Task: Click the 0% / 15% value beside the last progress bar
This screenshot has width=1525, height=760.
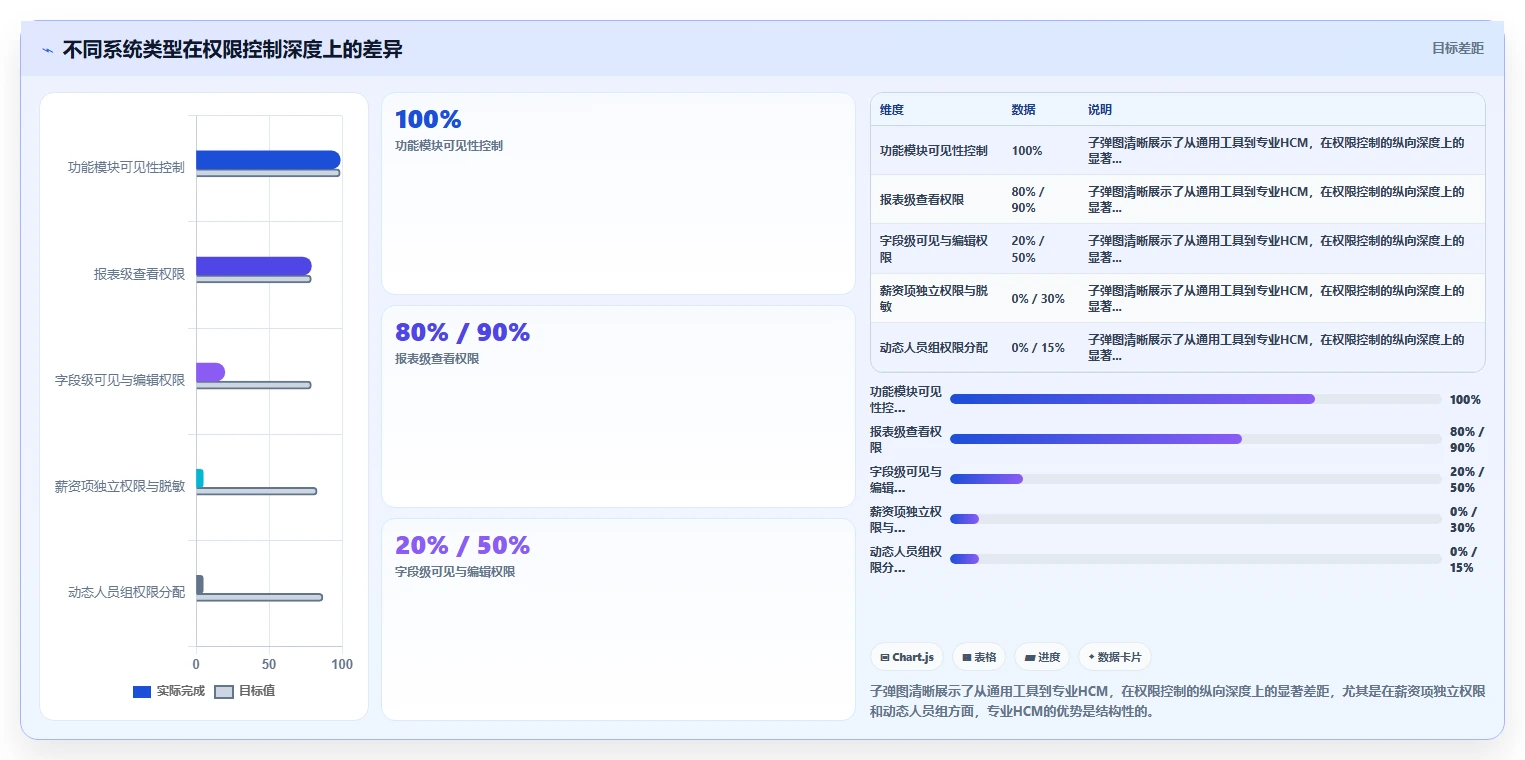Action: (1464, 559)
